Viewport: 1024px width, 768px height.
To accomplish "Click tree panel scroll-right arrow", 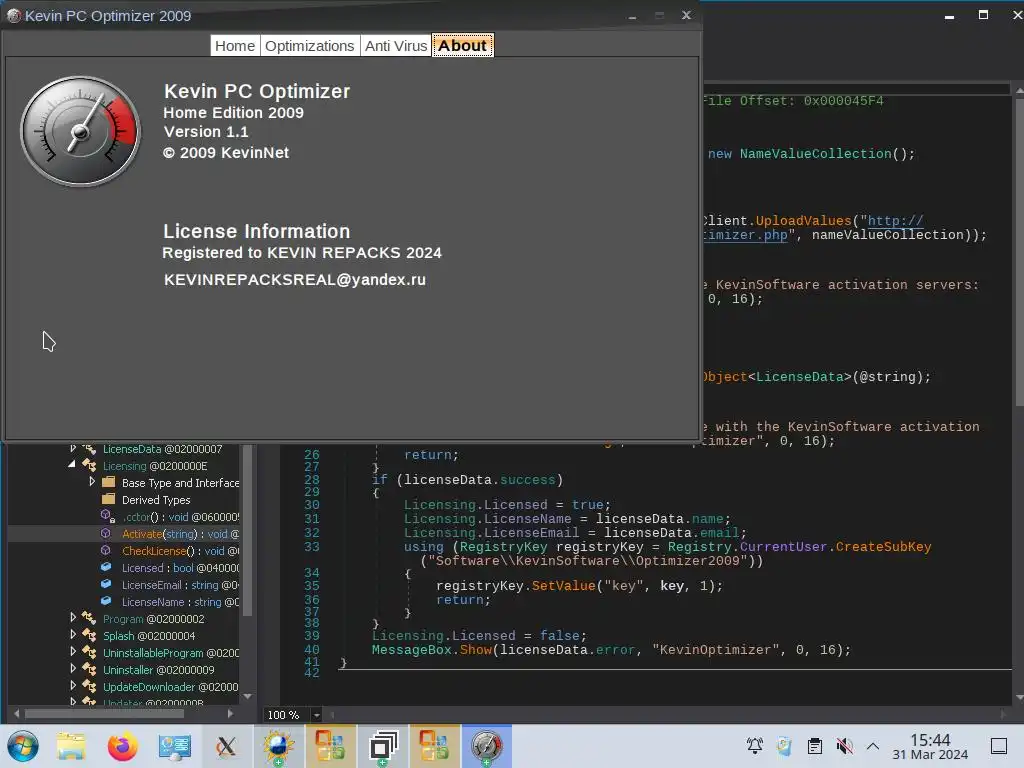I will (x=230, y=714).
